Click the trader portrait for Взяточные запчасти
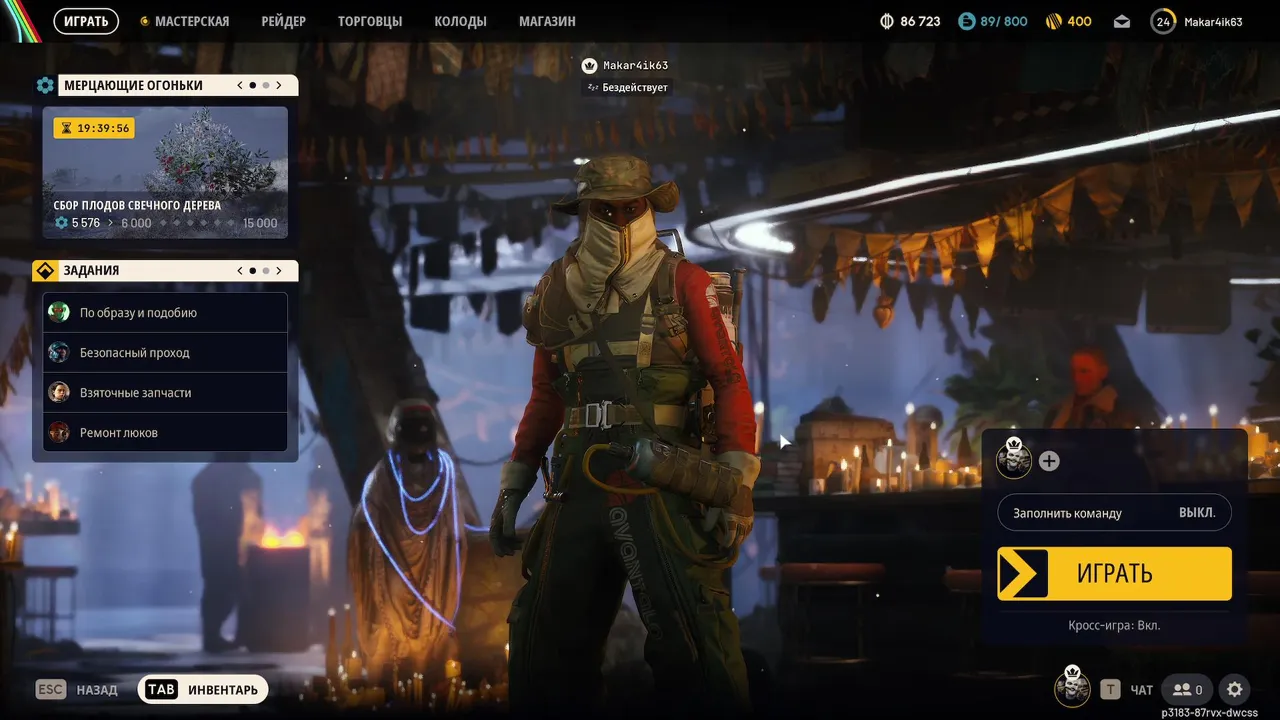This screenshot has height=720, width=1280. click(x=59, y=392)
